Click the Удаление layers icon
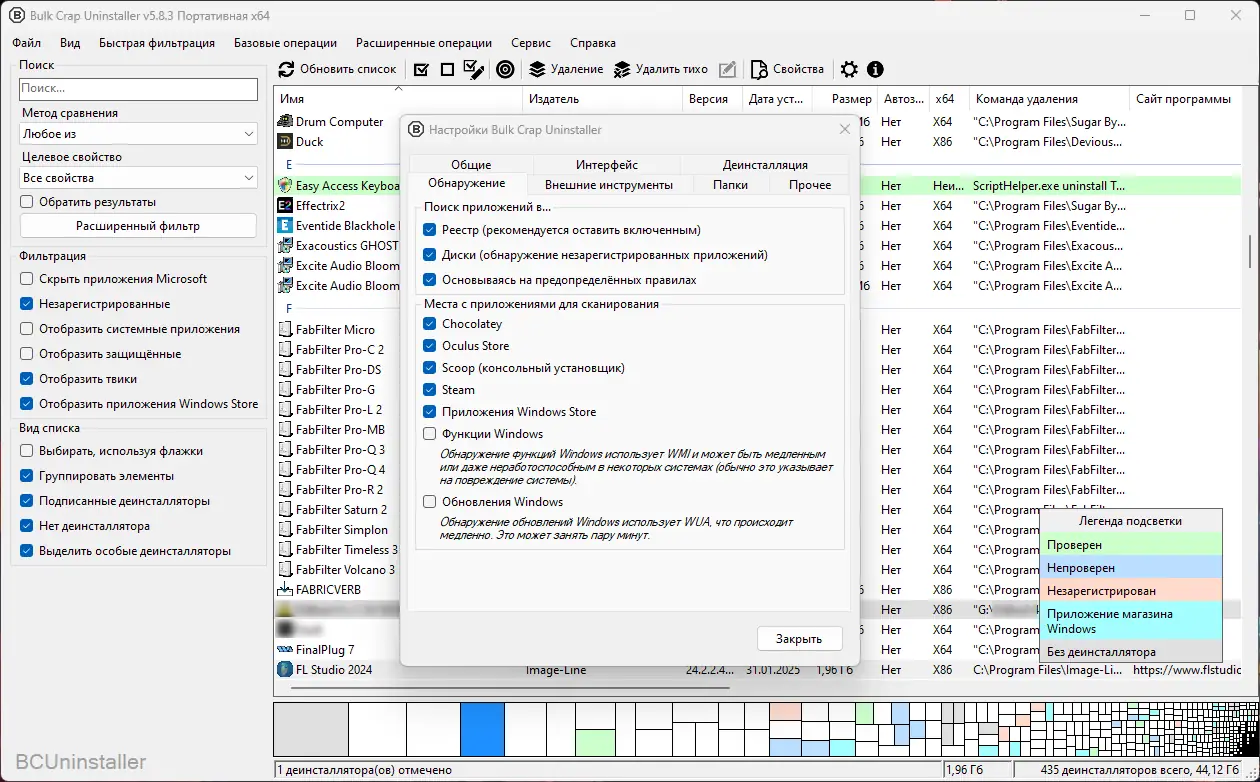Viewport: 1260px width, 782px height. pos(537,69)
